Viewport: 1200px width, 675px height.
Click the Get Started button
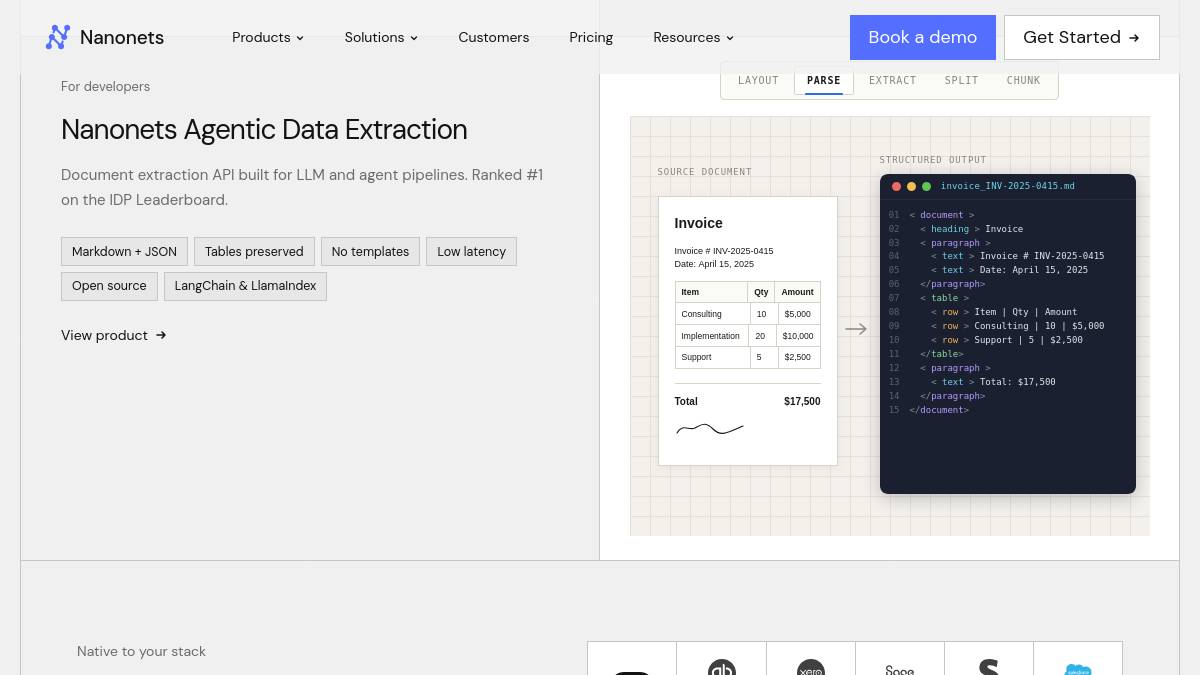(1082, 37)
